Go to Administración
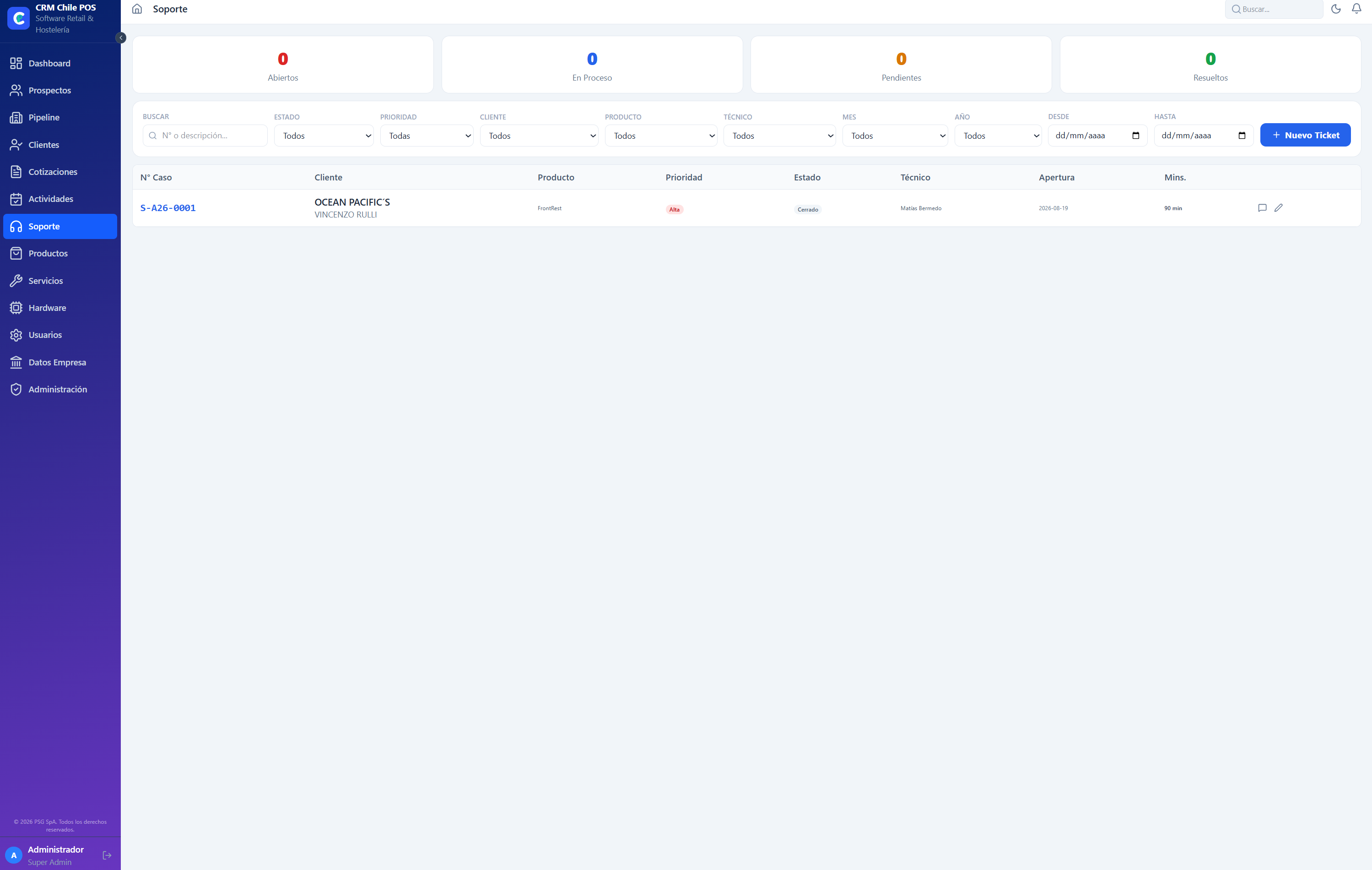 pyautogui.click(x=60, y=389)
